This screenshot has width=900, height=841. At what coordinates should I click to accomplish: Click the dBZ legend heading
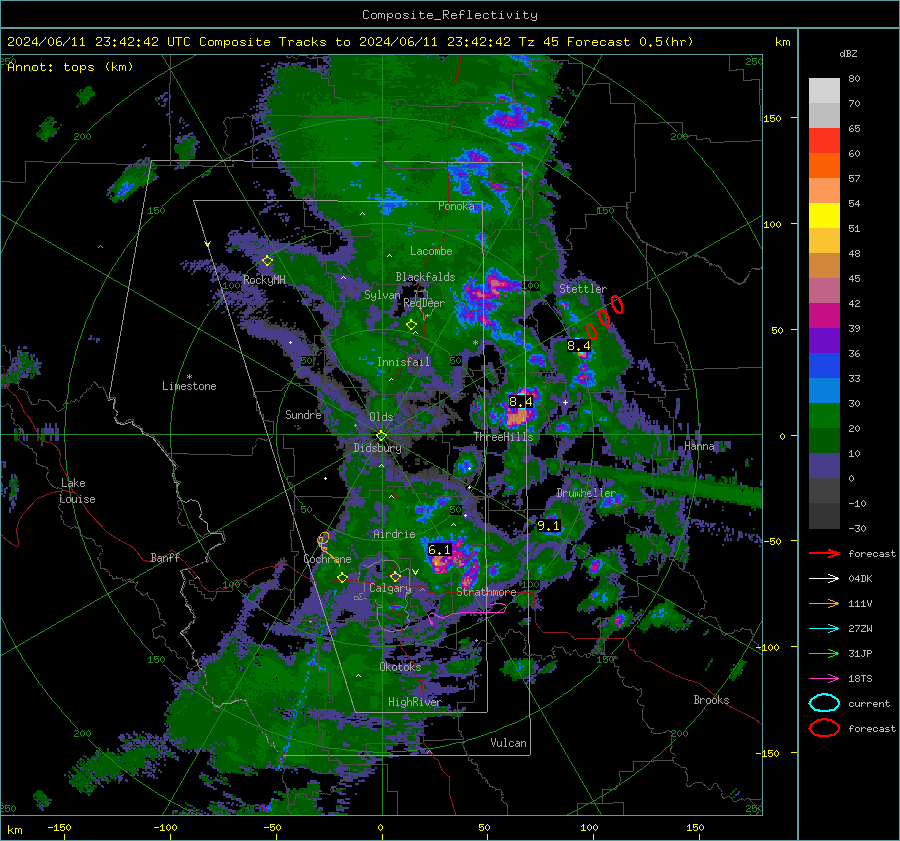[x=848, y=54]
